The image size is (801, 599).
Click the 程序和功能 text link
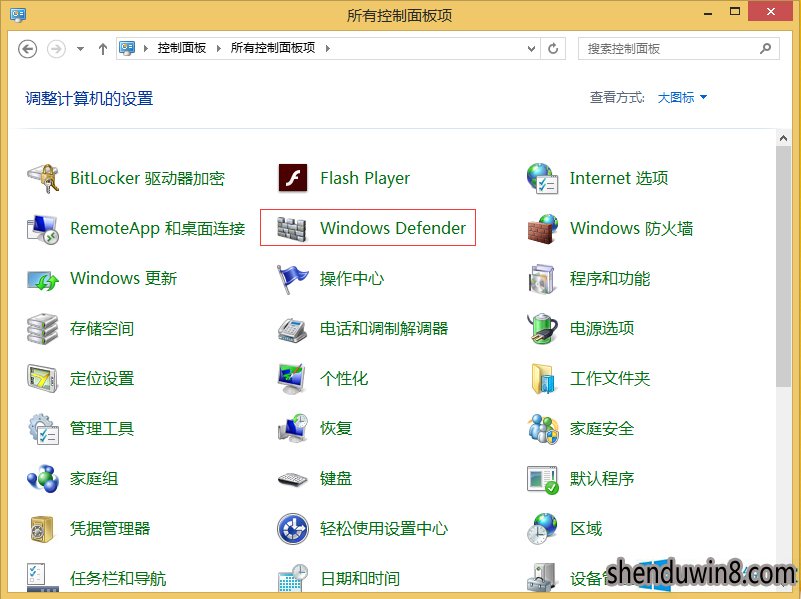coord(610,279)
